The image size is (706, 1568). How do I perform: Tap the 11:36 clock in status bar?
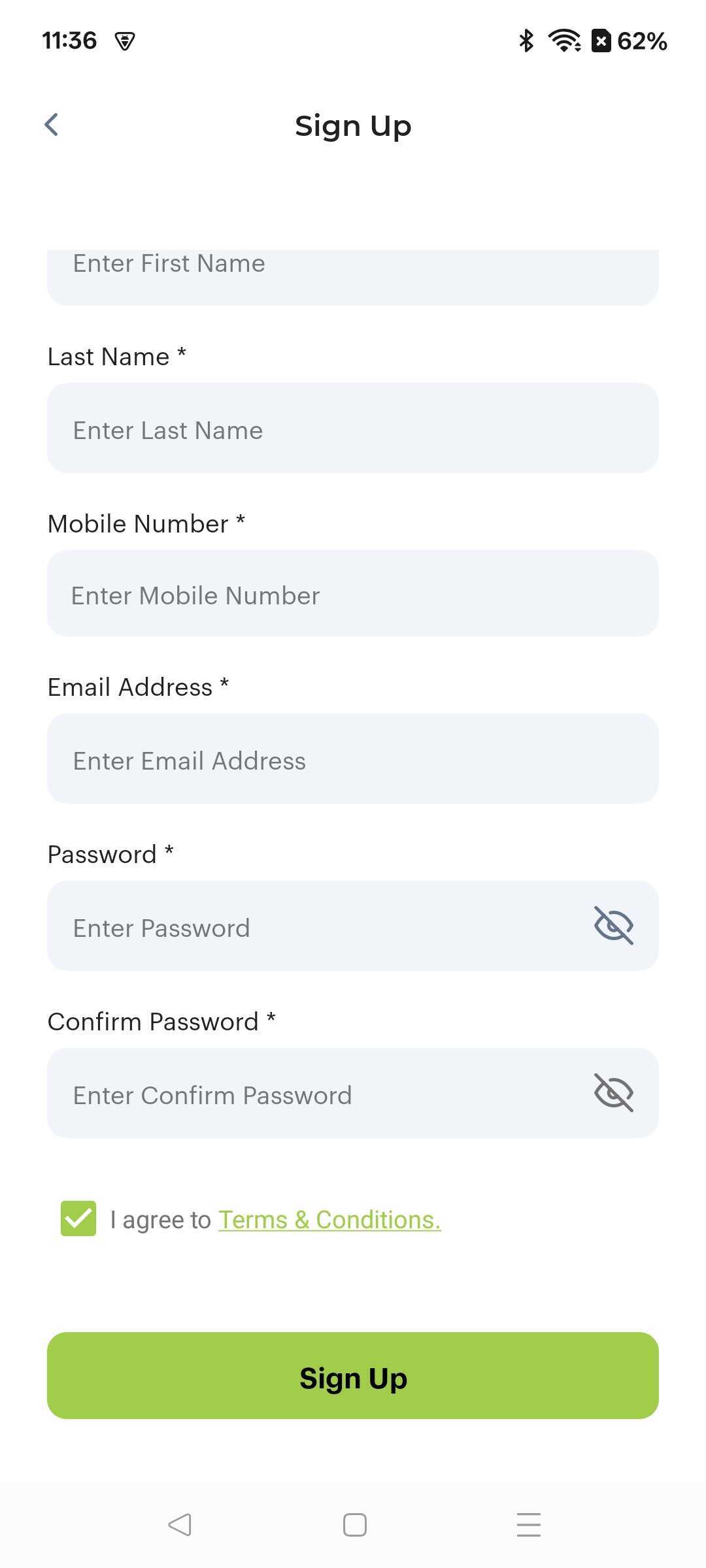pyautogui.click(x=69, y=41)
